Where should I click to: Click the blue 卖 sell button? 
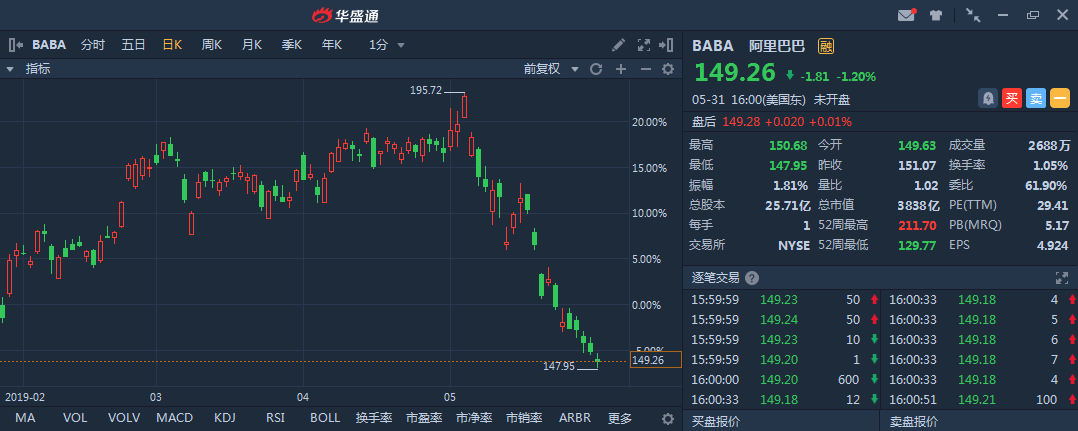point(1036,98)
